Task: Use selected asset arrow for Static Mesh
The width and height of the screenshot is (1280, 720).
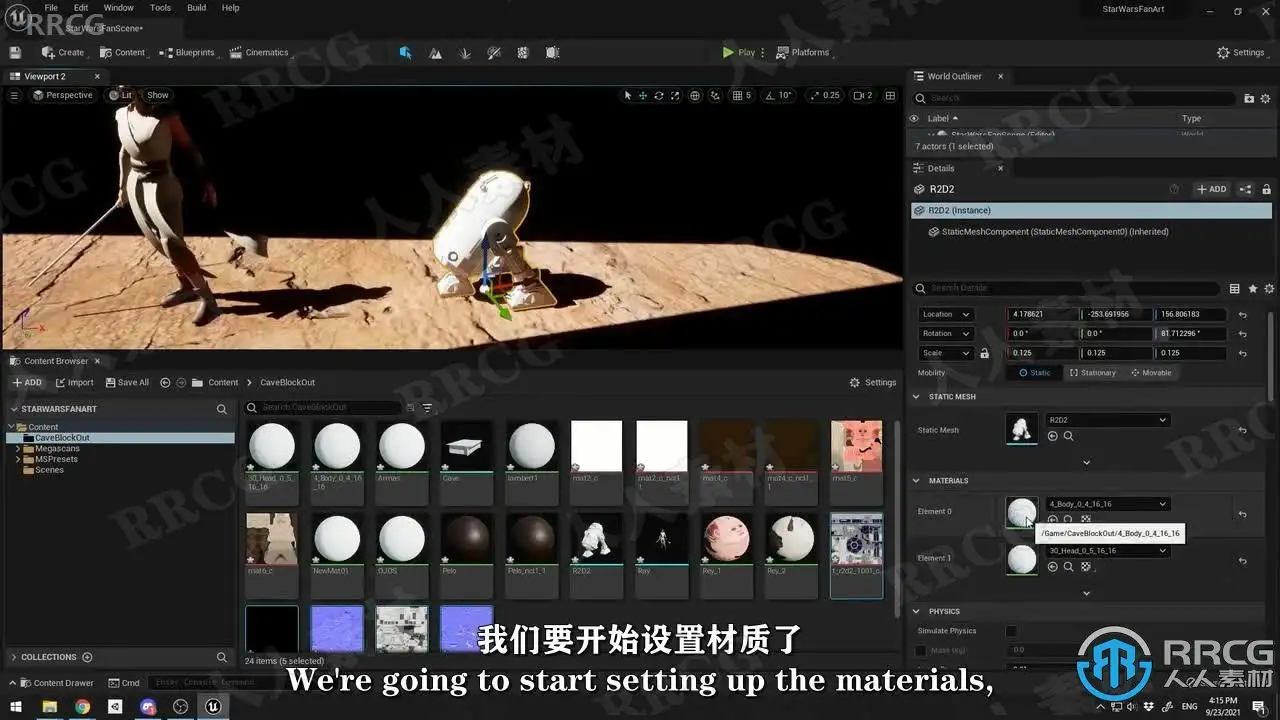Action: pyautogui.click(x=1052, y=436)
